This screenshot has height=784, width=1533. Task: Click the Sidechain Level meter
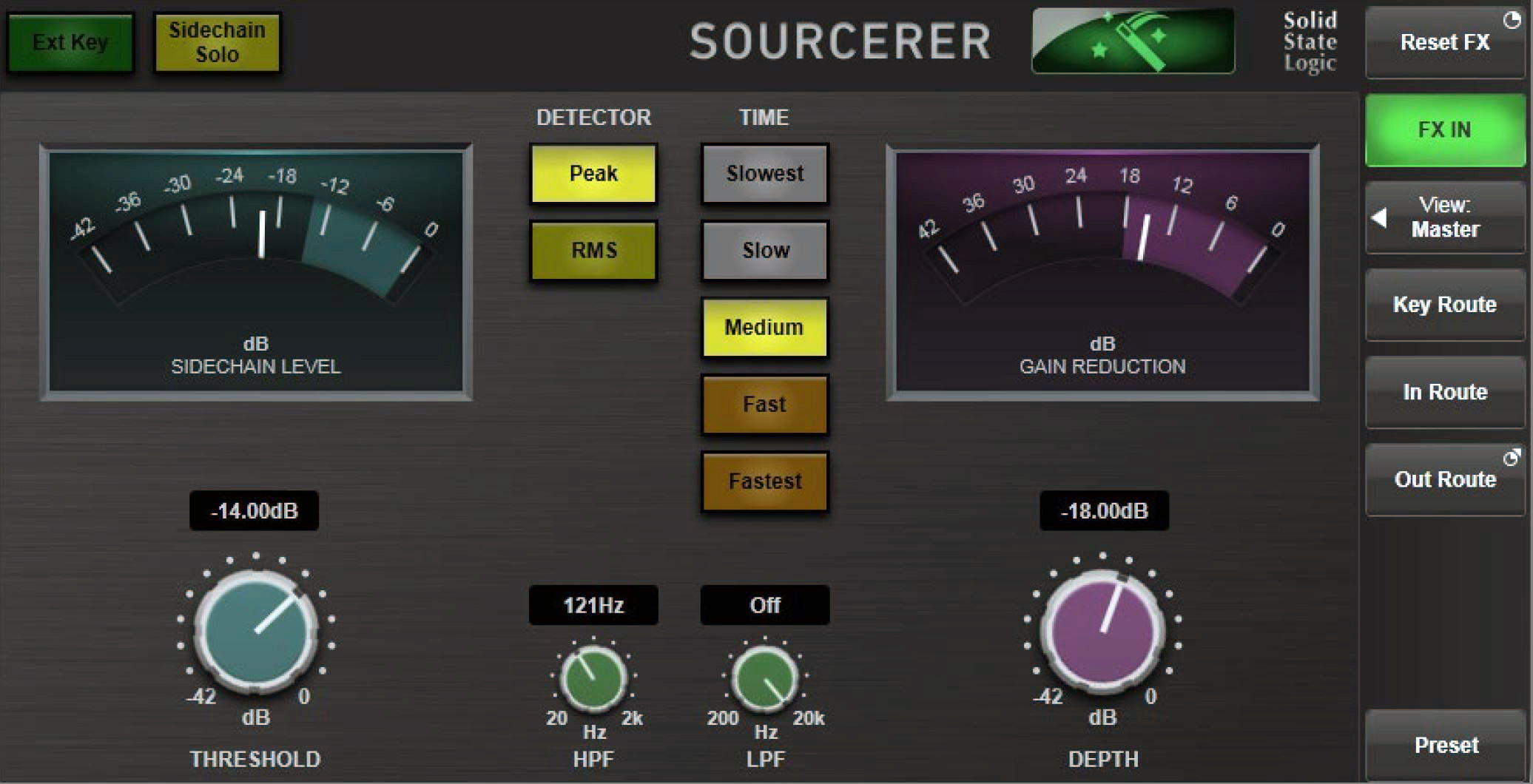pyautogui.click(x=255, y=272)
